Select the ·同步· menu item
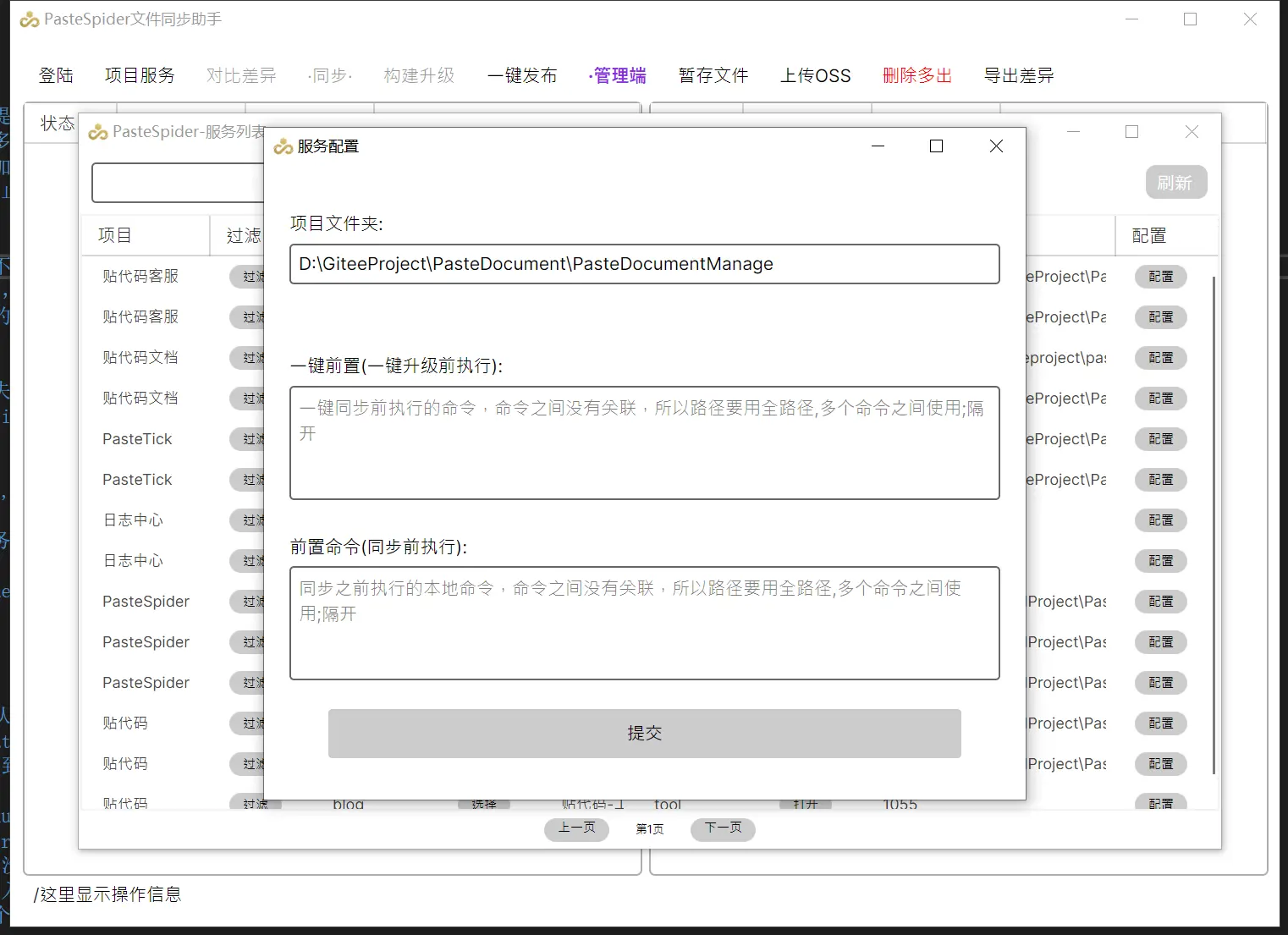1288x935 pixels. [330, 75]
